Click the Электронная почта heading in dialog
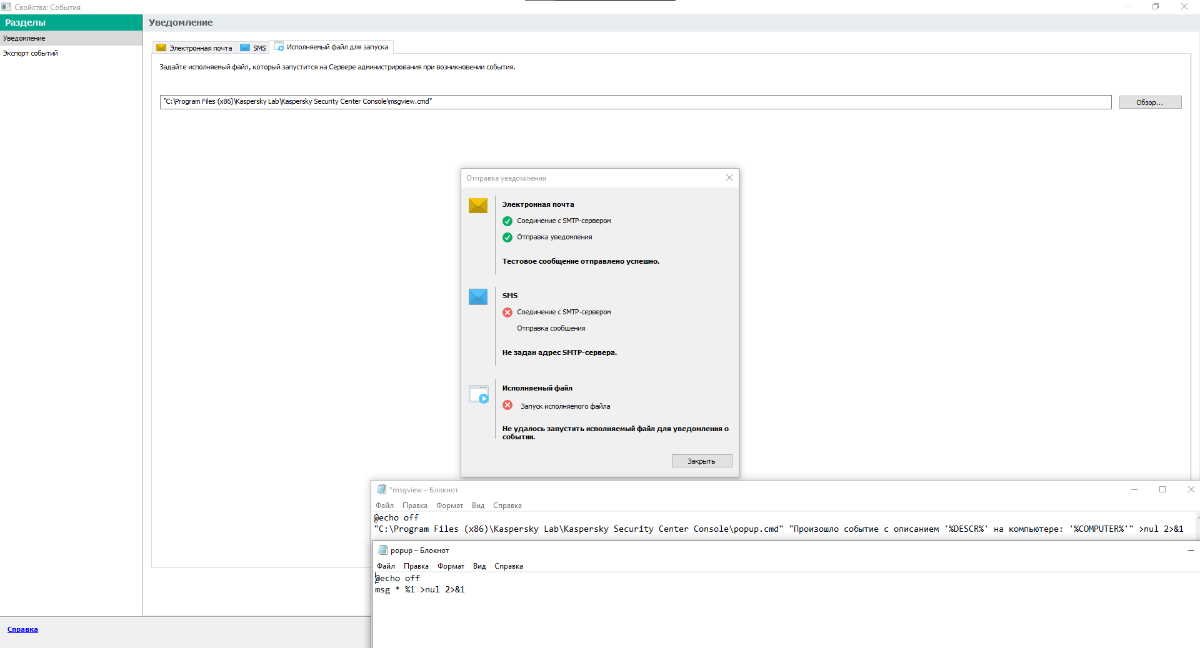The width and height of the screenshot is (1200, 648). (x=538, y=204)
